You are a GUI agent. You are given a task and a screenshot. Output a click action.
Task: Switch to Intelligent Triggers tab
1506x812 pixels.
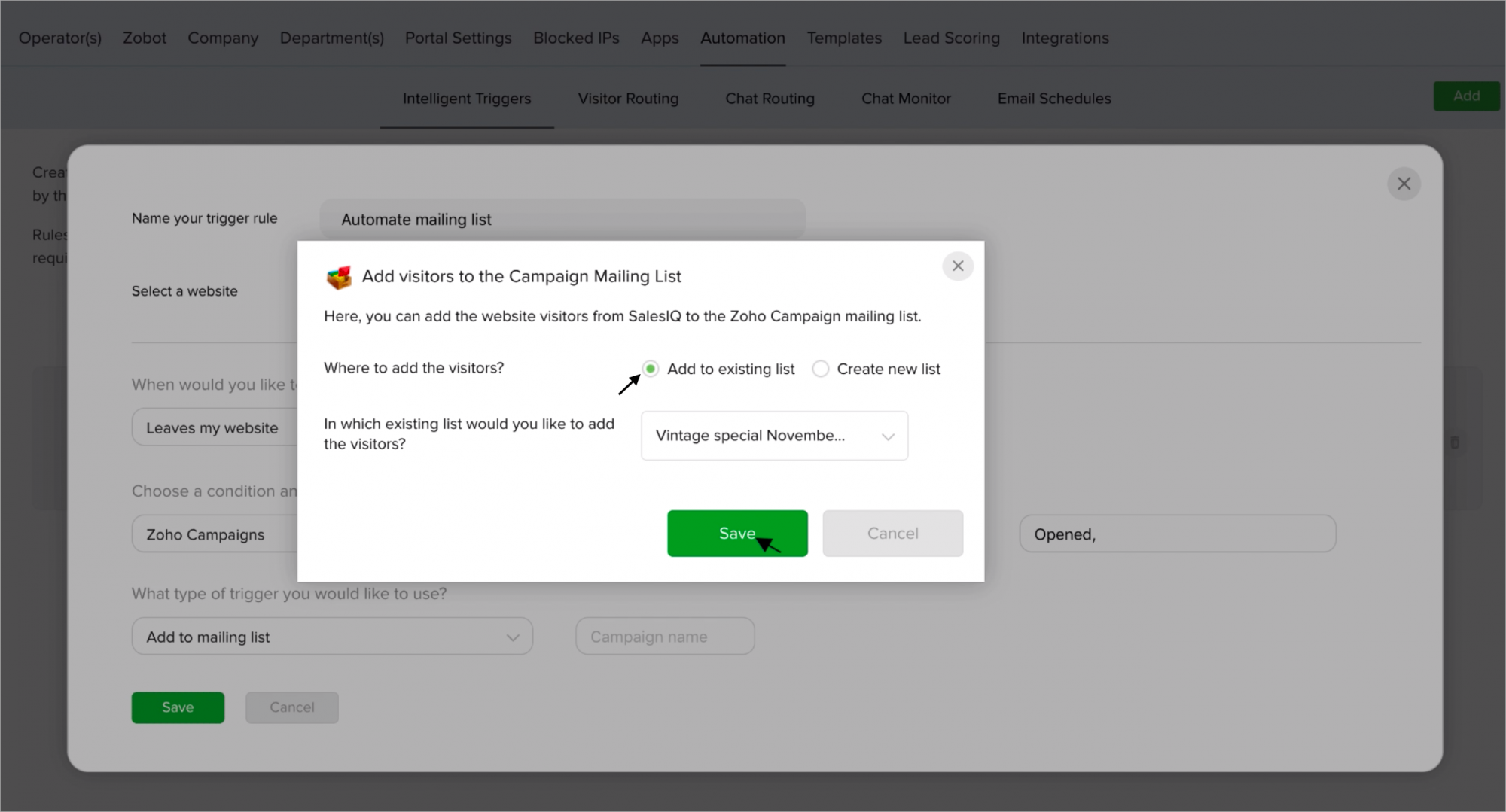point(467,99)
